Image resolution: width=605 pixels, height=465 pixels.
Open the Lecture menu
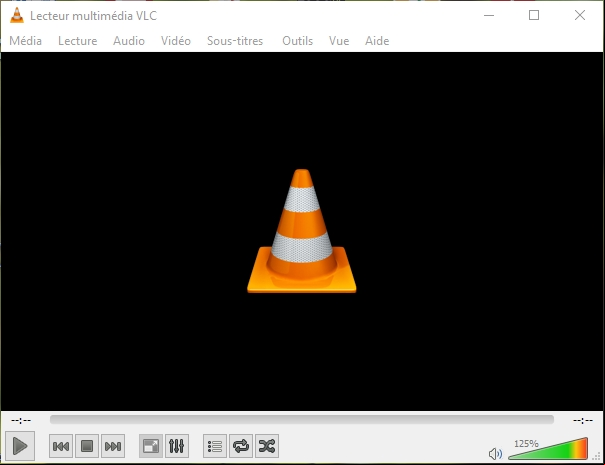tap(78, 41)
